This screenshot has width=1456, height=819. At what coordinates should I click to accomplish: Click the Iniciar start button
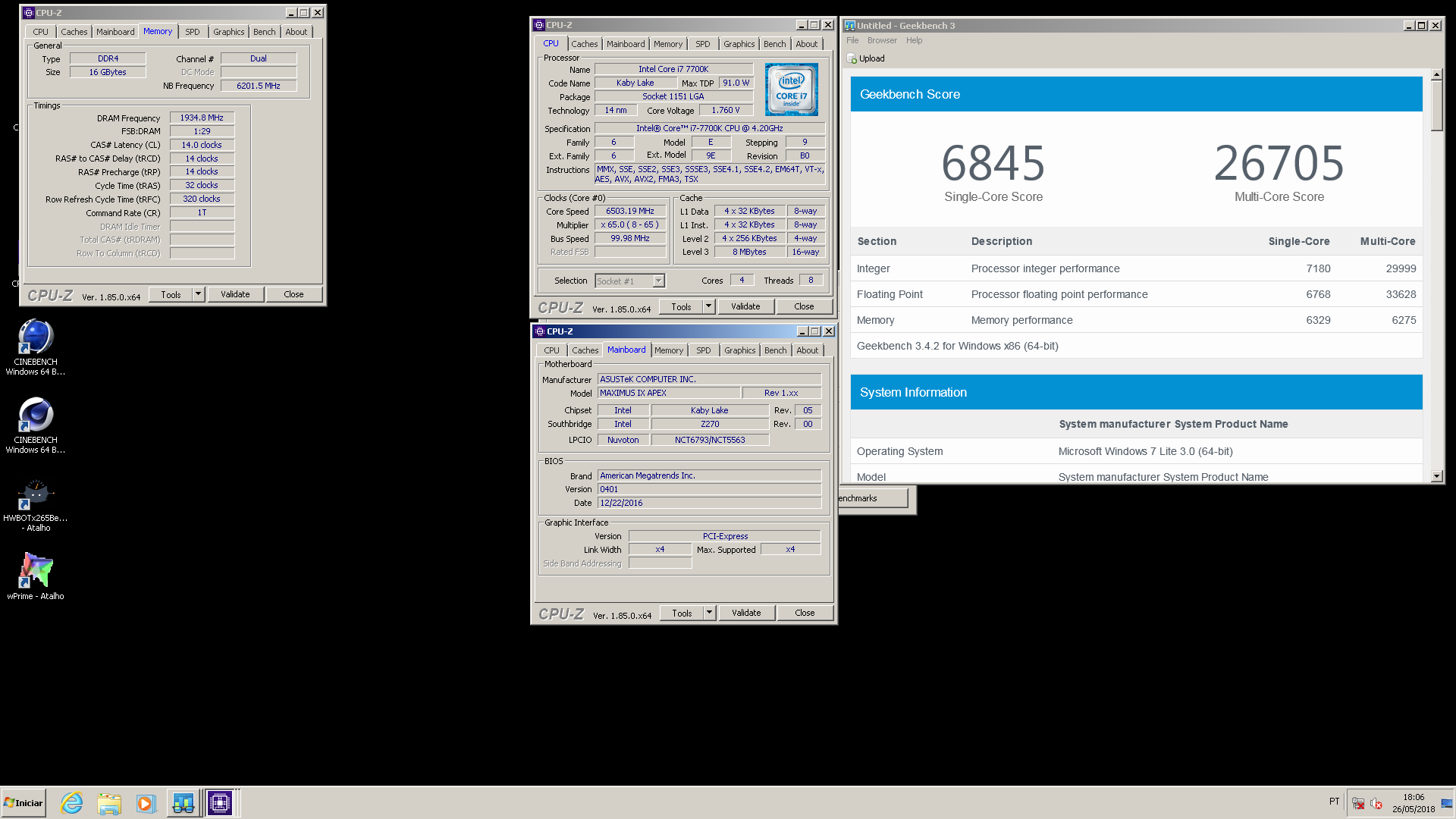coord(24,803)
